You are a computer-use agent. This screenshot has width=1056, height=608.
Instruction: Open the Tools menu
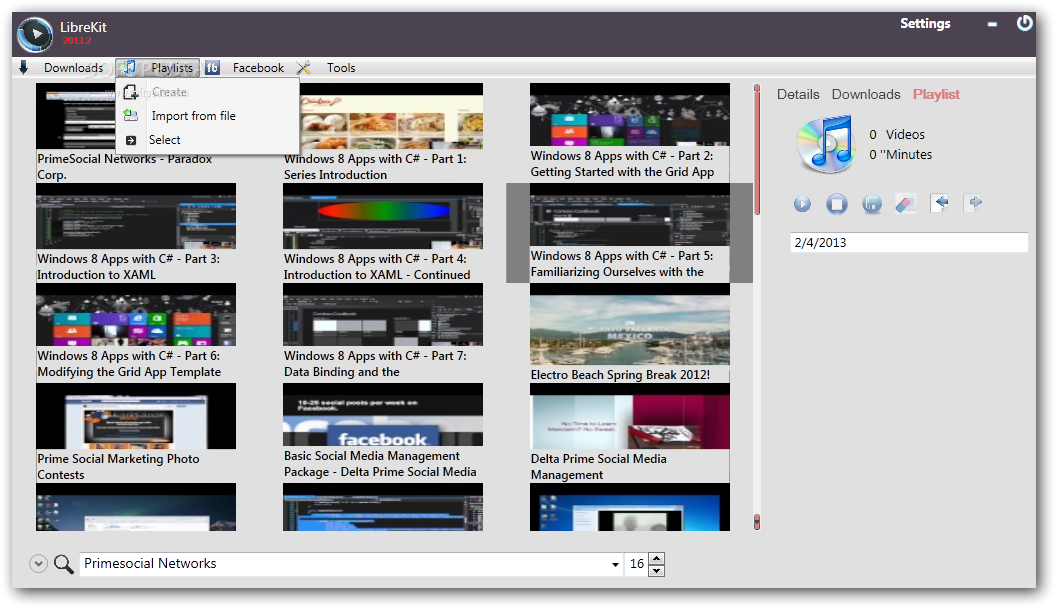coord(341,67)
